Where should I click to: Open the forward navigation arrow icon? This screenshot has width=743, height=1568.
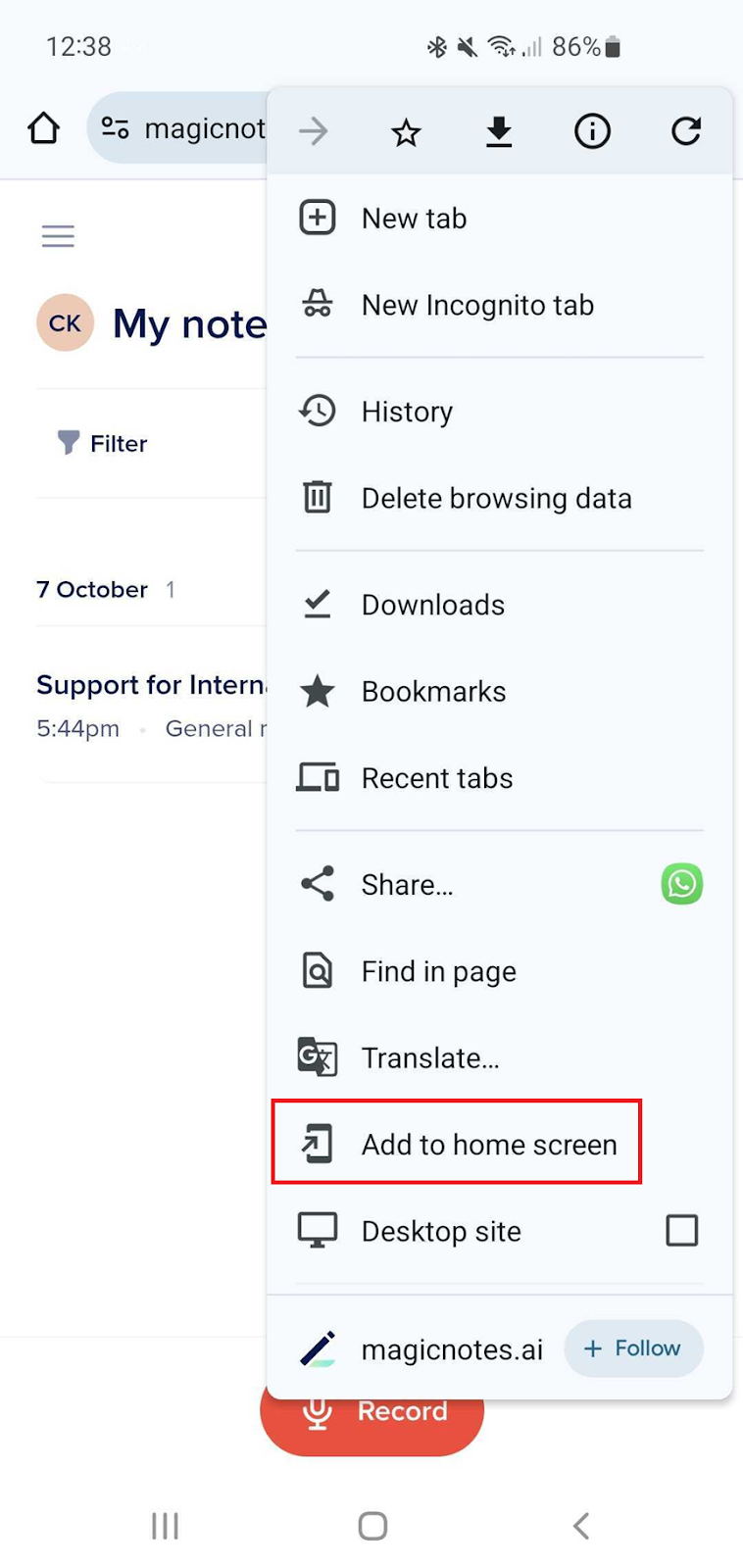(x=313, y=129)
